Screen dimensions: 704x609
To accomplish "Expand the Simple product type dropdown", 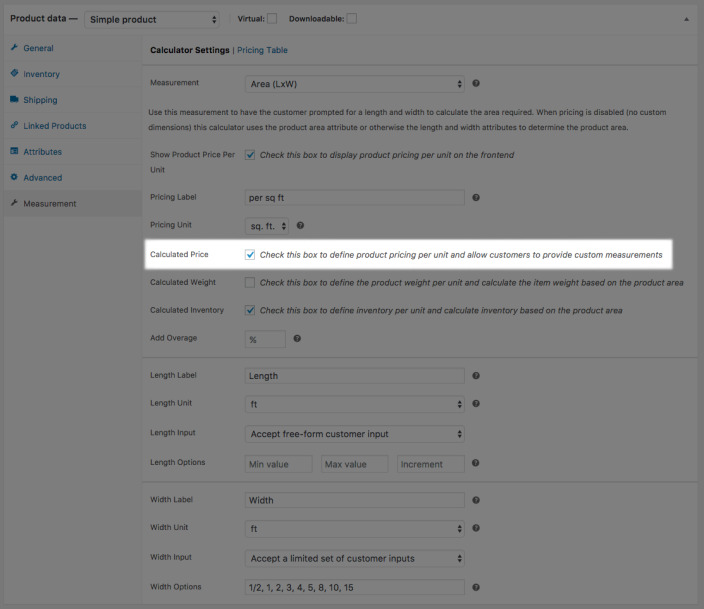I will (x=152, y=19).
